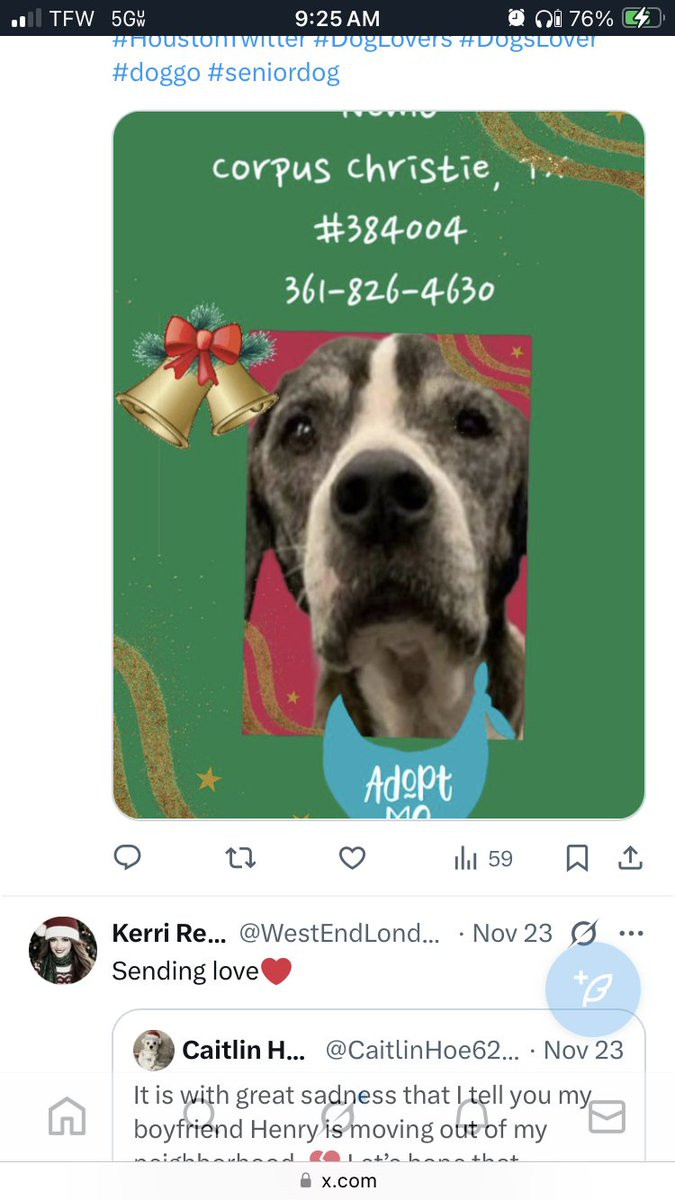Open Caitlin H's quoted post
The image size is (675, 1200).
coord(378,1090)
